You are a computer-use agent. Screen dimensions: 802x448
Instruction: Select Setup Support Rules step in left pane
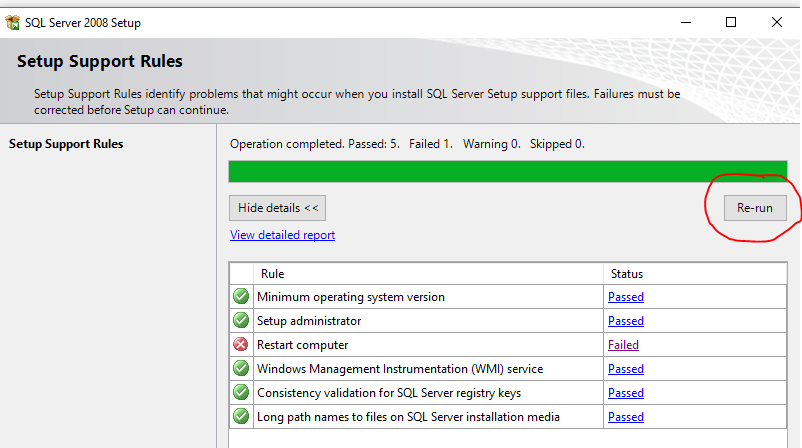coord(66,144)
